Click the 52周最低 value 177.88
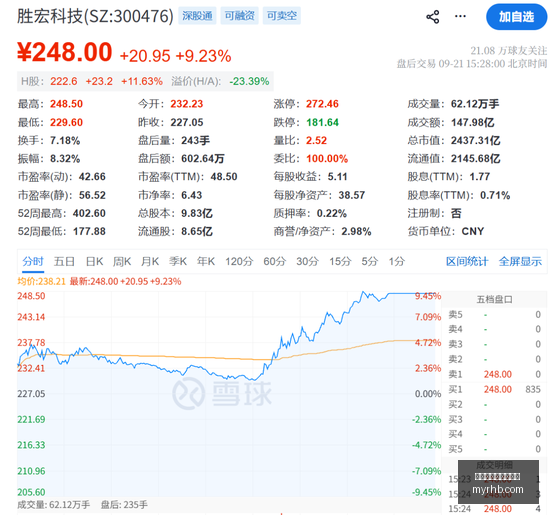The image size is (550, 515). [x=89, y=232]
